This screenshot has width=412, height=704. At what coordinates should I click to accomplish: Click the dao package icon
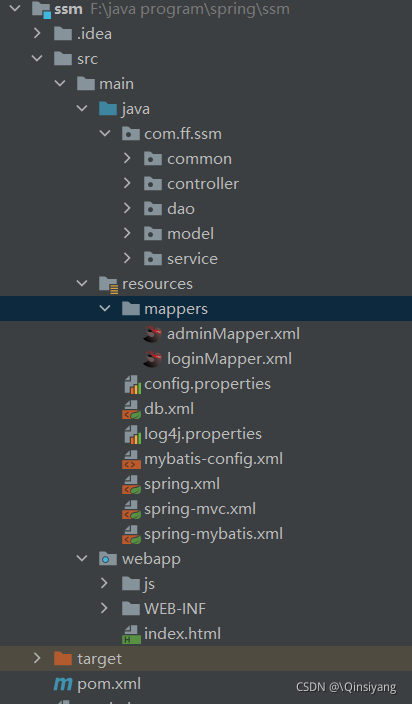153,209
